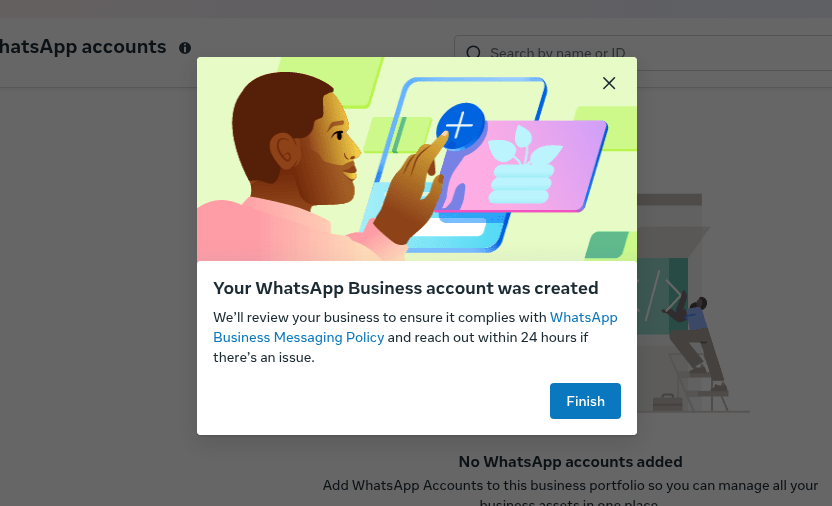This screenshot has width=832, height=506.
Task: Click the No WhatsApp accounts added text
Action: (570, 462)
